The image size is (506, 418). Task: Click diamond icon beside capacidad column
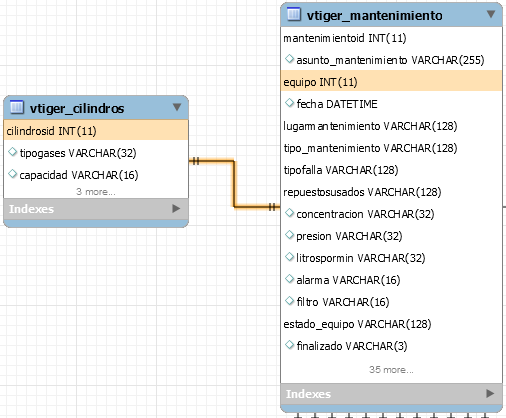12,174
